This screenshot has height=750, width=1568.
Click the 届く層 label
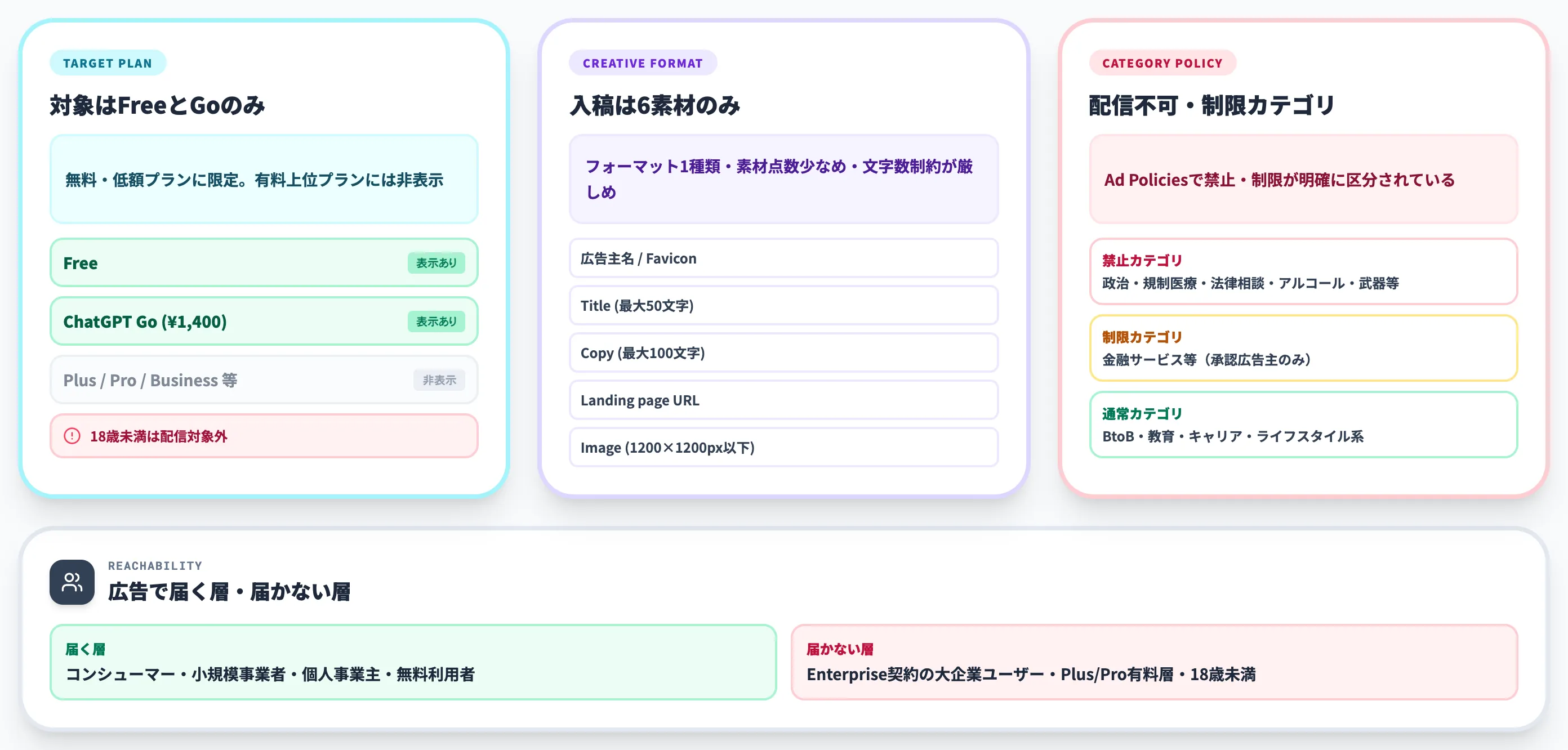85,650
